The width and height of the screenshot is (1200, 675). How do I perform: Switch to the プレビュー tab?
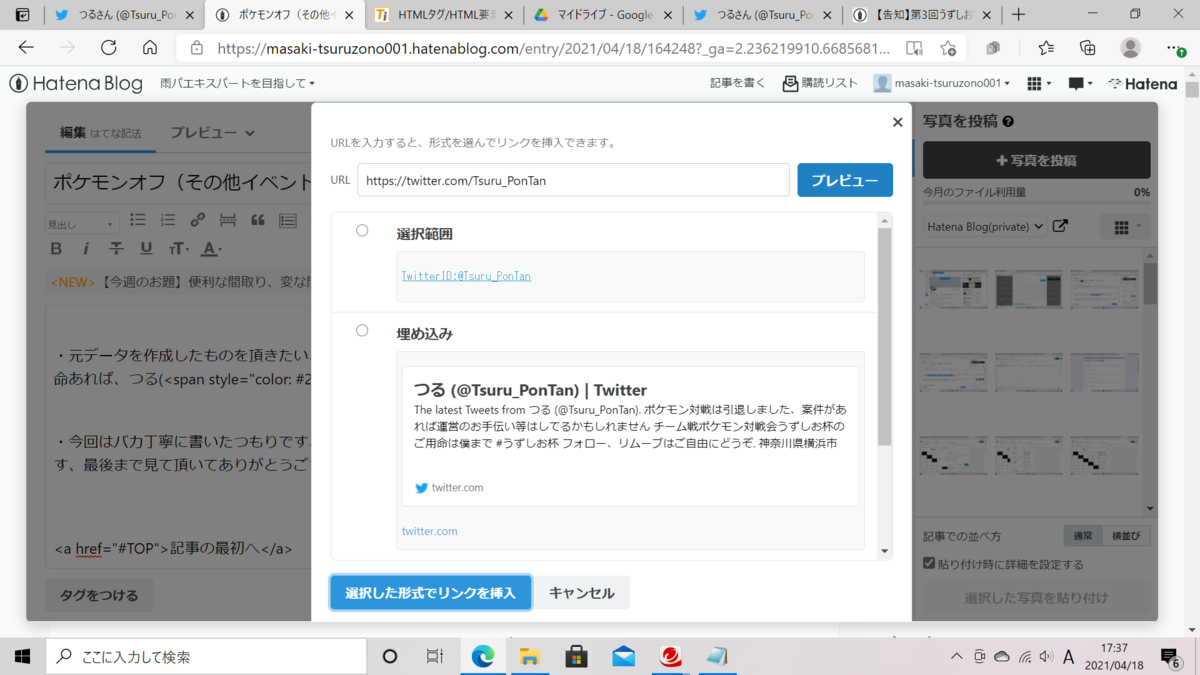coord(203,130)
